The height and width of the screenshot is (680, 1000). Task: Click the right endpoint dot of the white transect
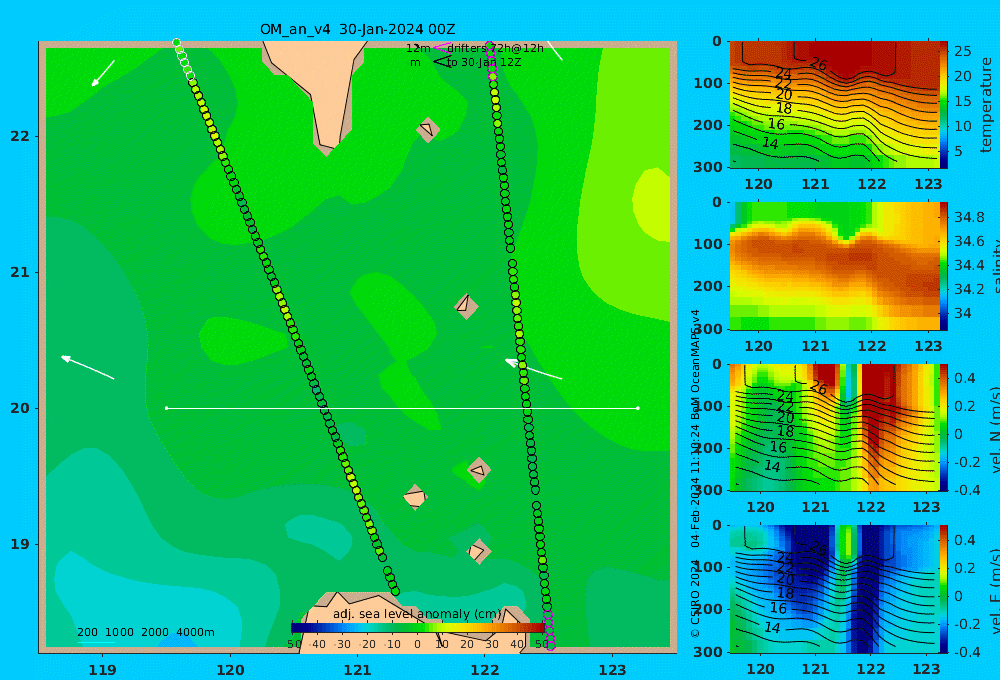coord(638,408)
